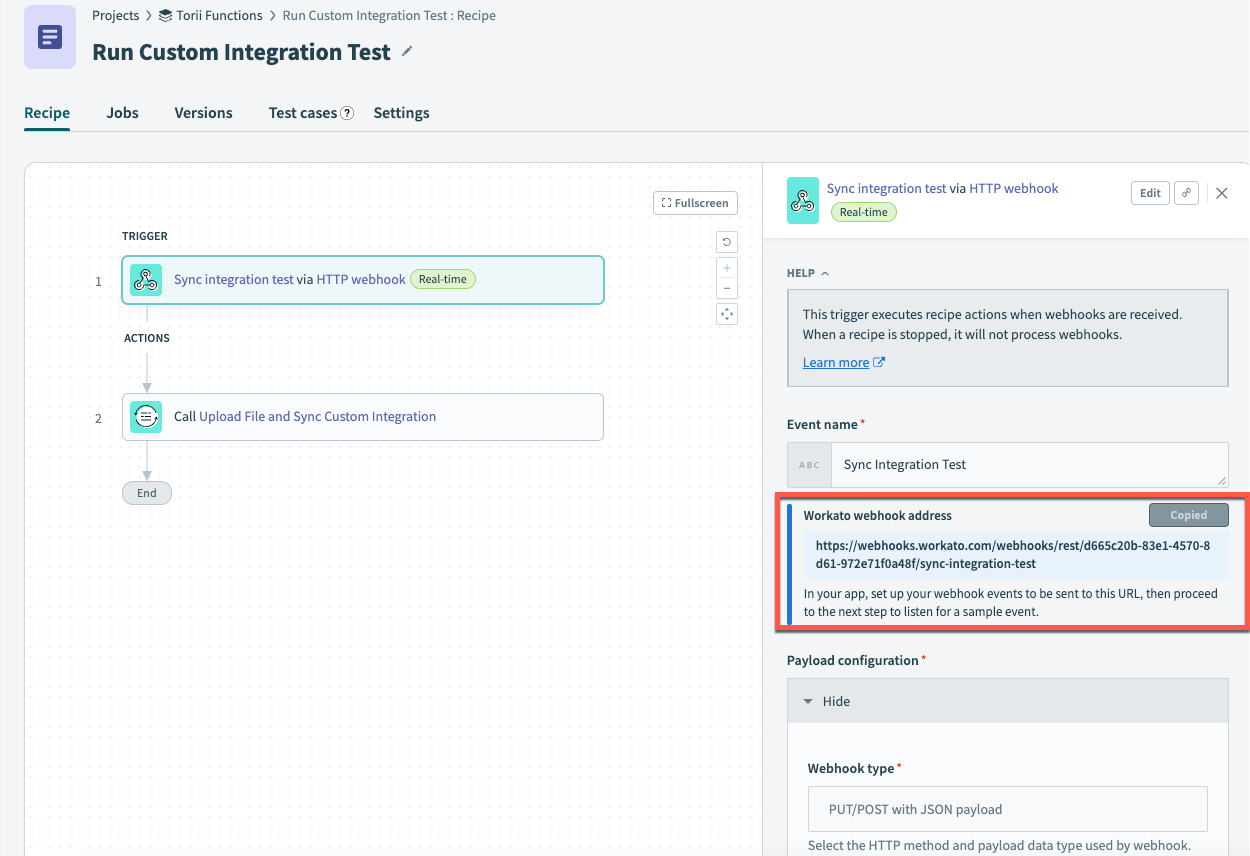Click HTTP webhook link in panel header
The image size is (1250, 856).
(1013, 188)
